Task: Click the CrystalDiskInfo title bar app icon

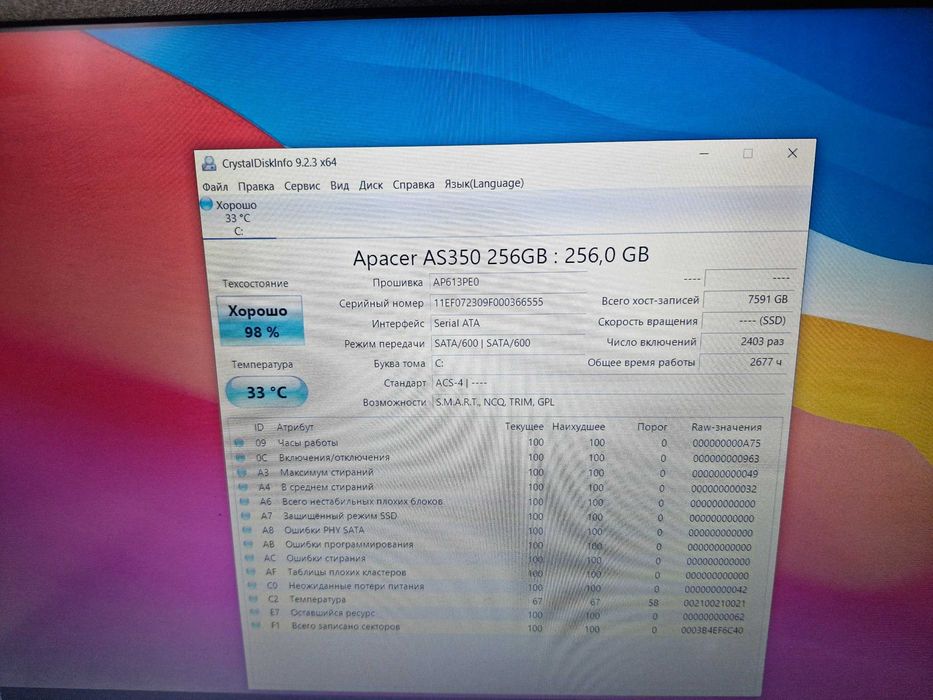Action: click(x=209, y=163)
